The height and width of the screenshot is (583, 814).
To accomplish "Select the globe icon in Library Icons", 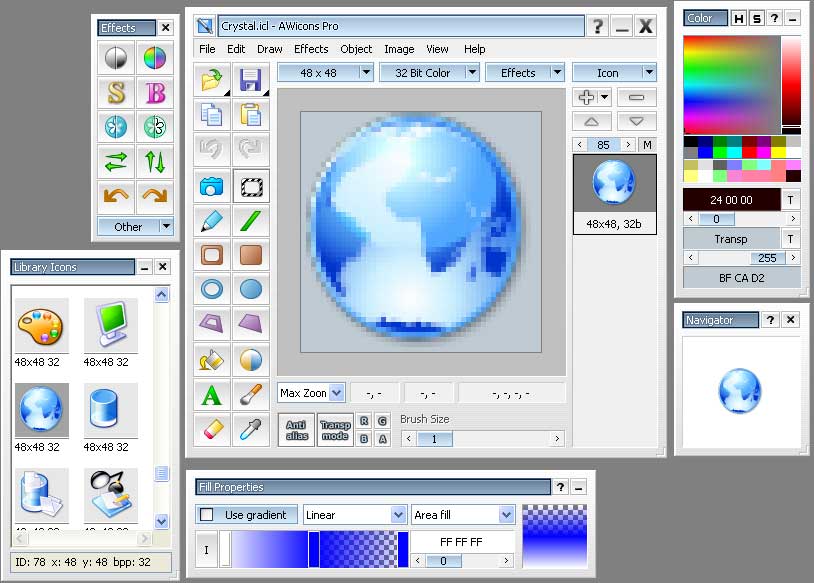I will coord(41,411).
